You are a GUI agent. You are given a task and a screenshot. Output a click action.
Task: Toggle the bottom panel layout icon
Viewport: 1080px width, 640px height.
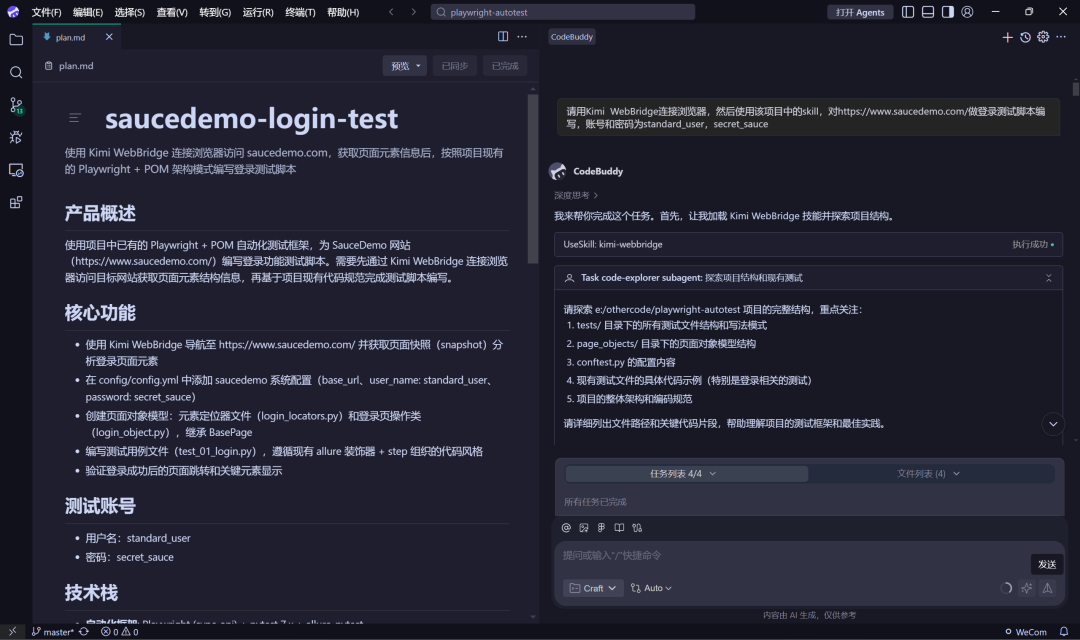pos(928,12)
